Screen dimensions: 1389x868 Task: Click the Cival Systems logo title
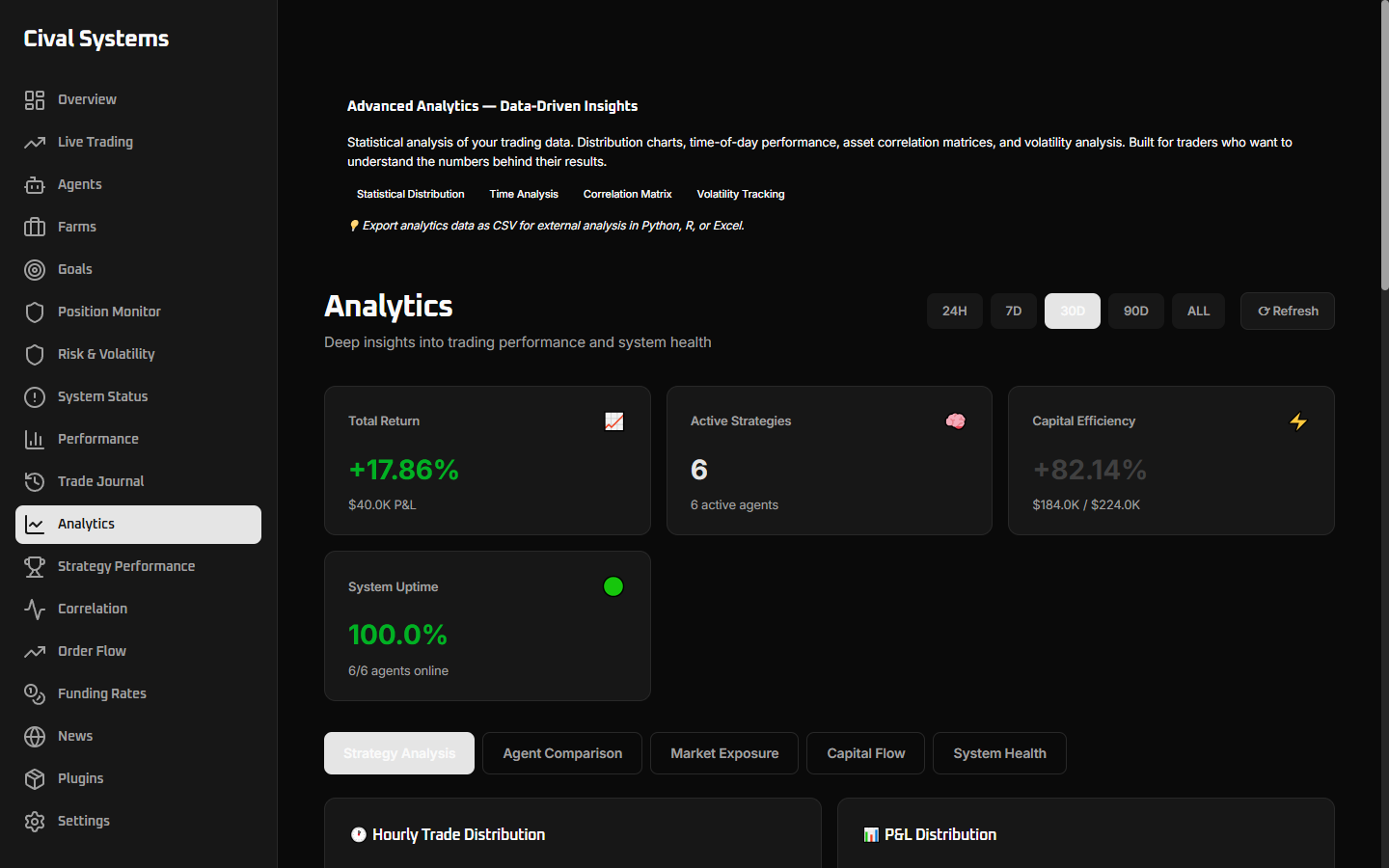coord(96,39)
